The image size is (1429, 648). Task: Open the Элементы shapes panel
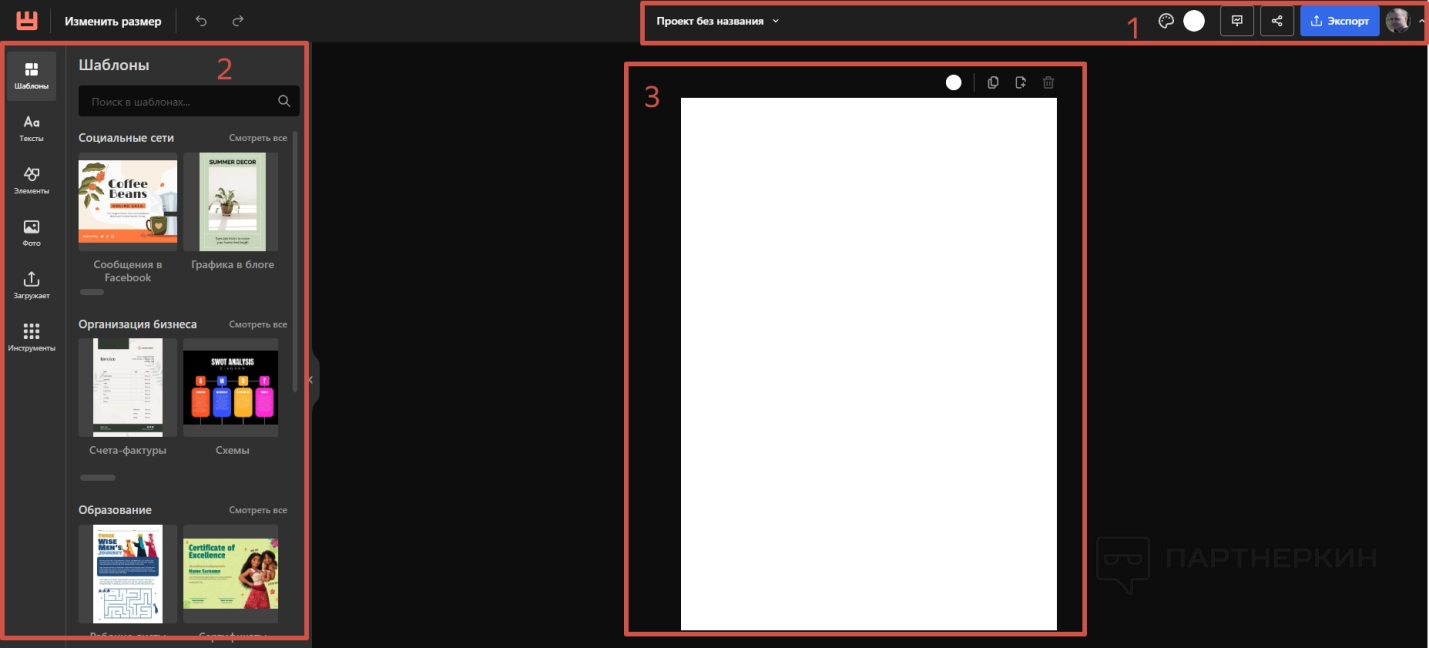pos(31,180)
